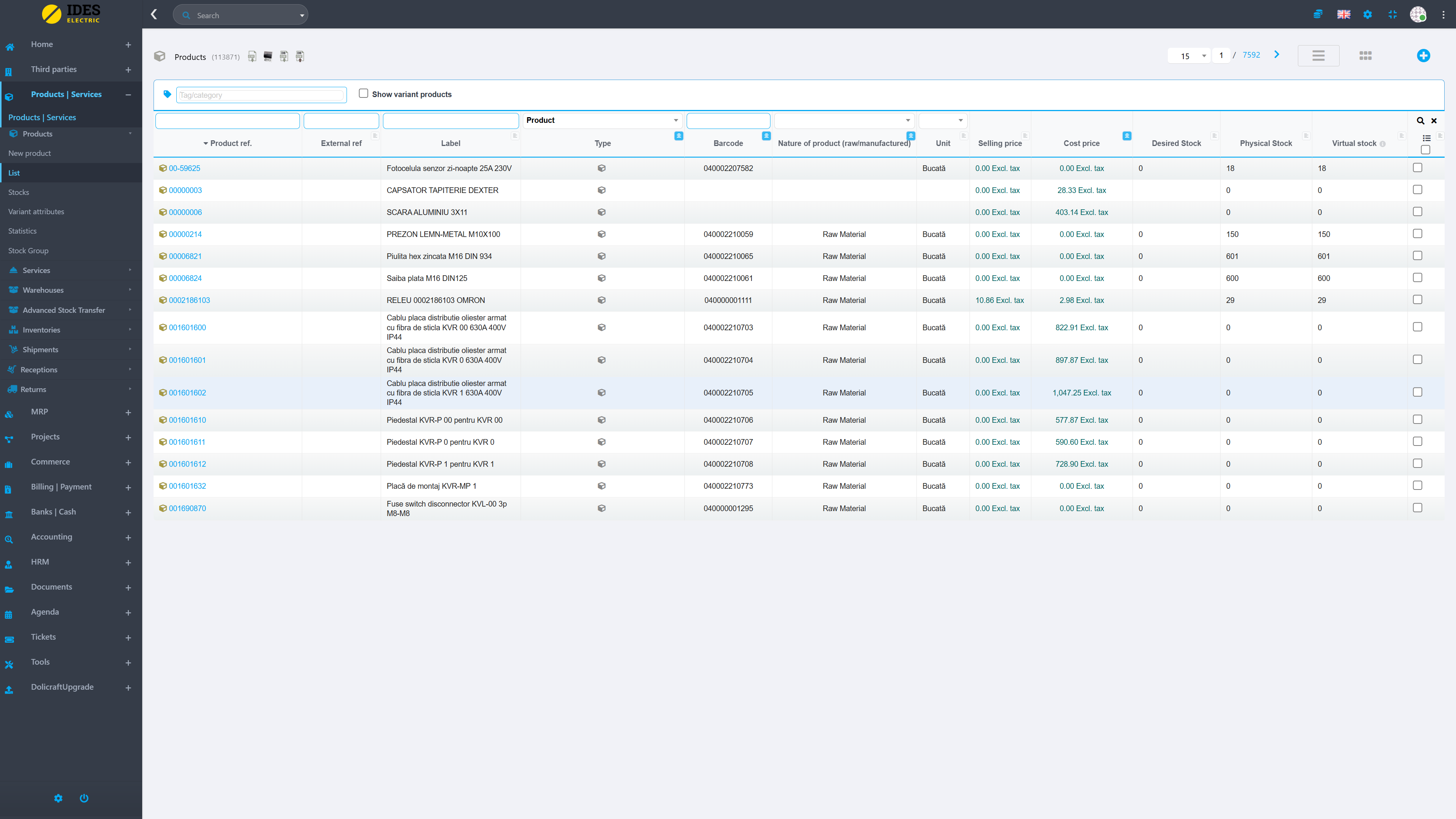Enable Show variant products checkbox

364,94
